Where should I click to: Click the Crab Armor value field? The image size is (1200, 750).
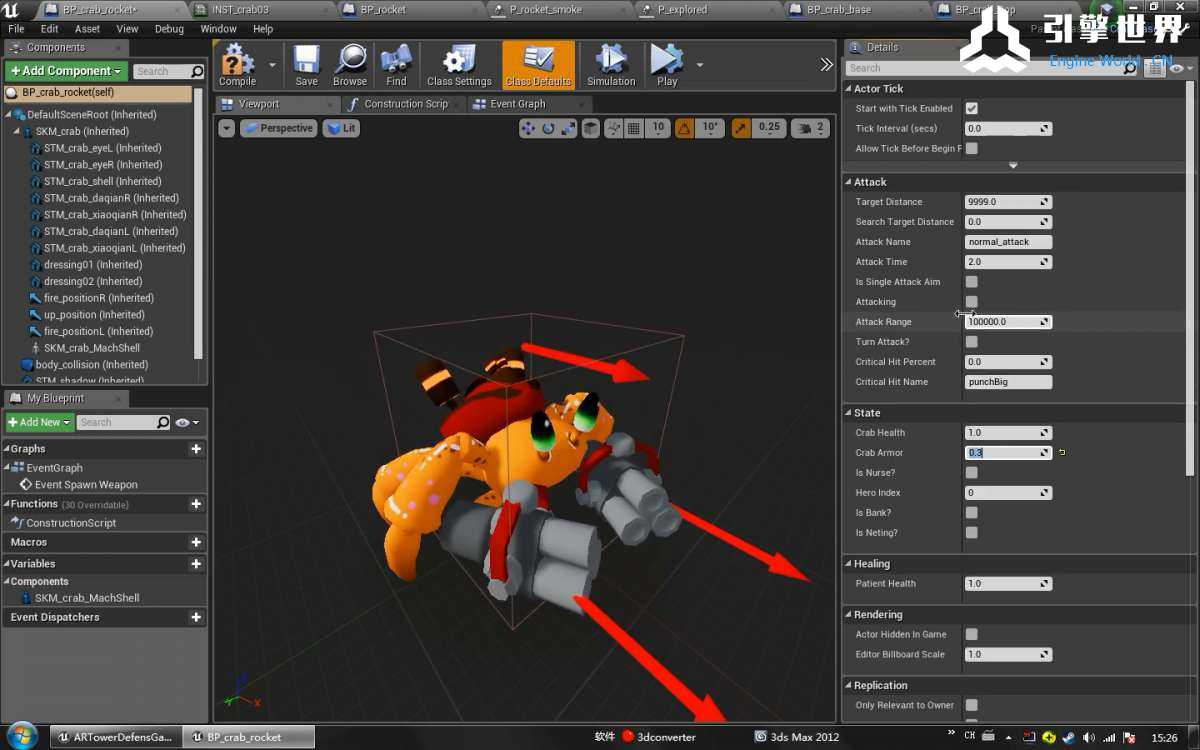[x=1008, y=453]
